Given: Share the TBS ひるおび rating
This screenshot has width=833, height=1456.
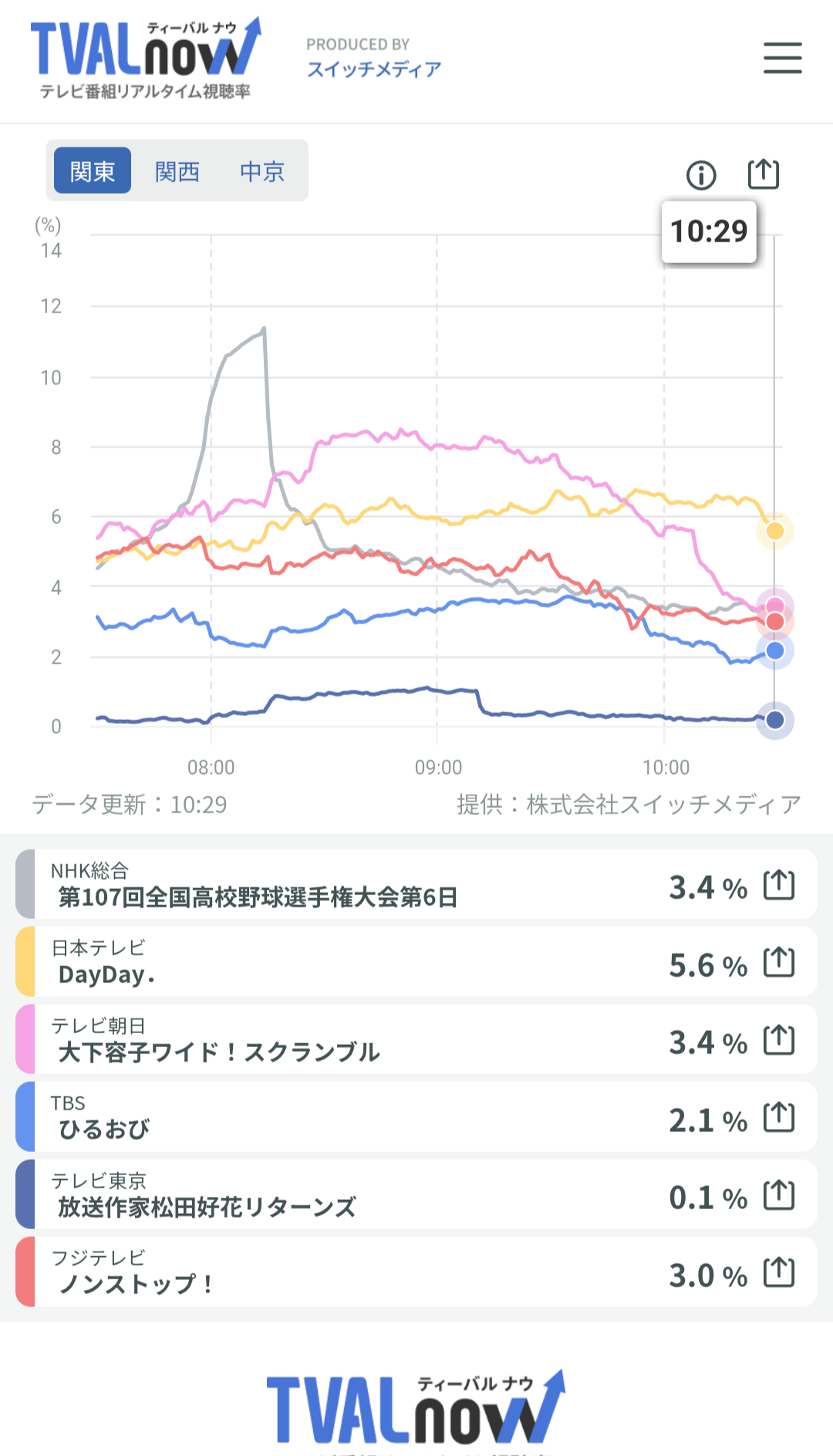Looking at the screenshot, I should click(779, 1117).
